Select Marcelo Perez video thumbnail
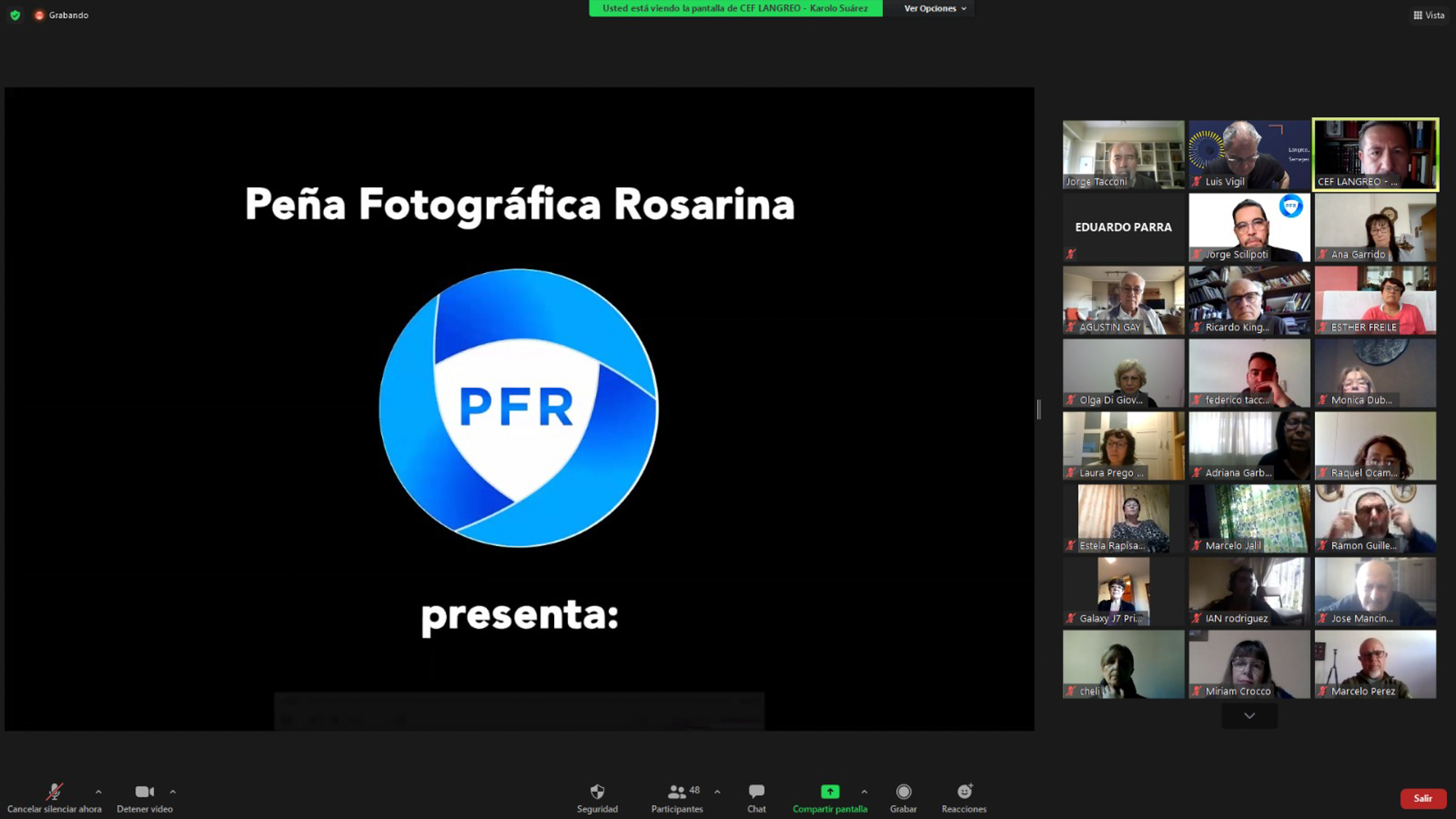The image size is (1456, 819). point(1375,664)
